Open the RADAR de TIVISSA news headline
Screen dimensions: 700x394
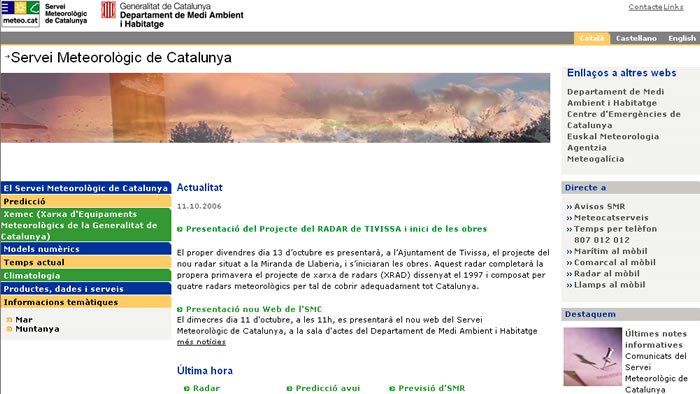[336, 229]
